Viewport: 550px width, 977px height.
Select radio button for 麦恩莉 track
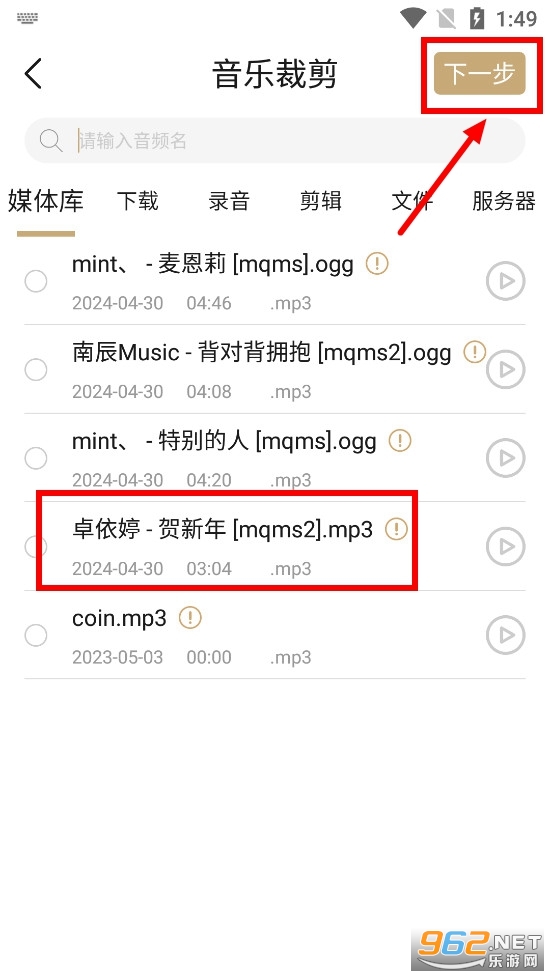click(x=36, y=281)
